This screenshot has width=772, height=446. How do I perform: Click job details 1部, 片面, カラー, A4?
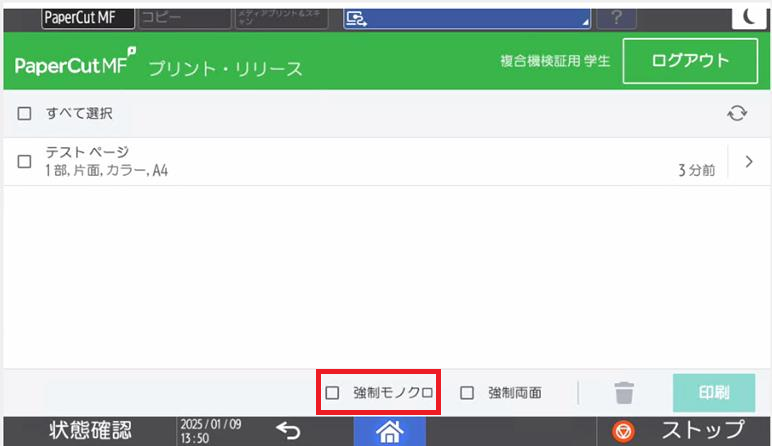[107, 171]
